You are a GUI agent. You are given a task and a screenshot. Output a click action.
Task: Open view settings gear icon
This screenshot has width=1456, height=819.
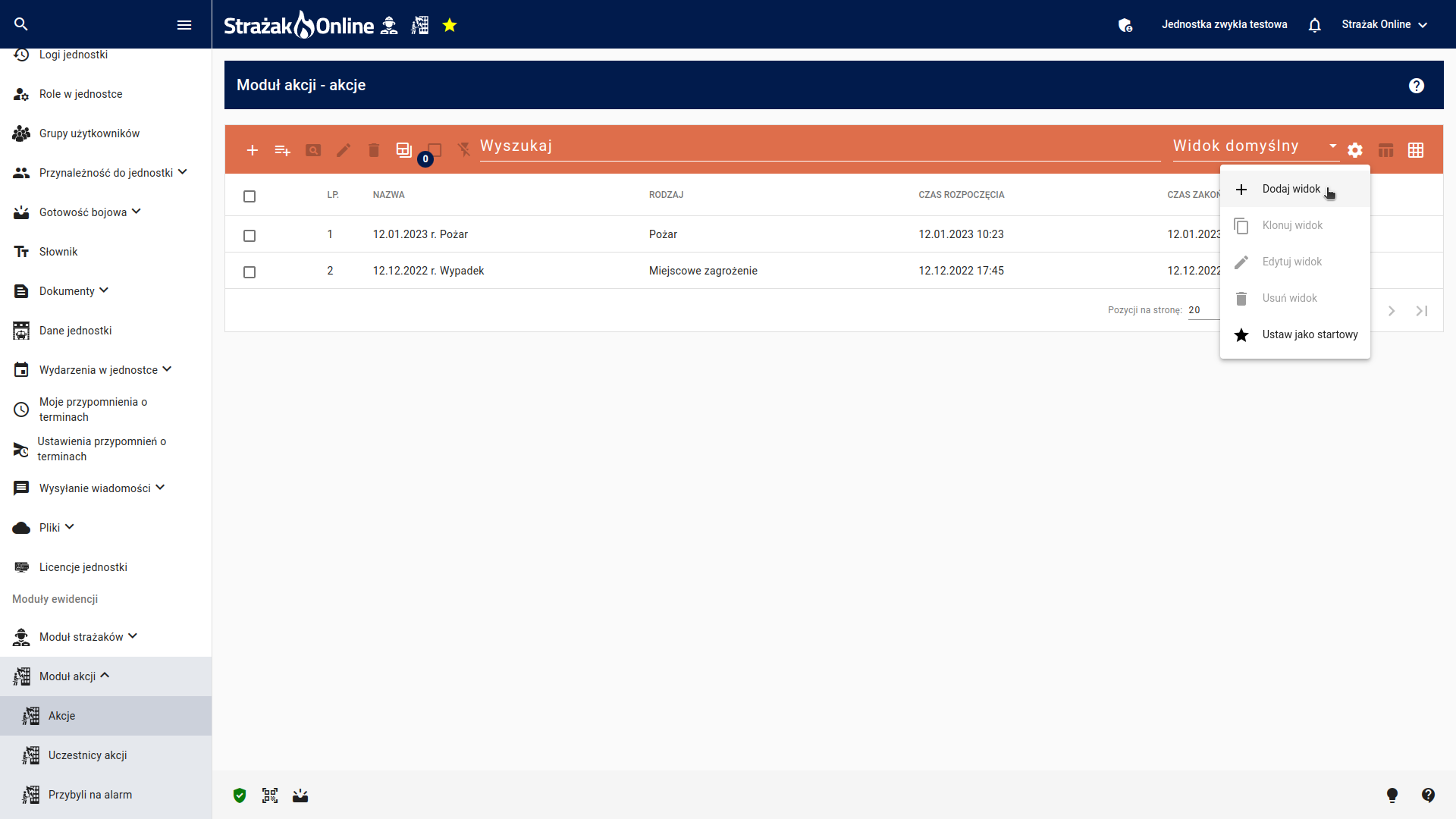click(x=1355, y=150)
